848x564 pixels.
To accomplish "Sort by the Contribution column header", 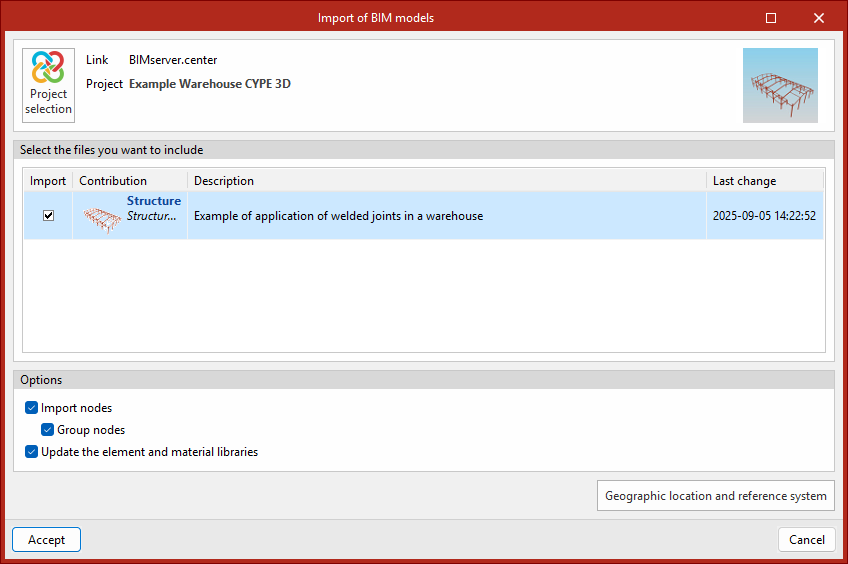I will coord(113,181).
